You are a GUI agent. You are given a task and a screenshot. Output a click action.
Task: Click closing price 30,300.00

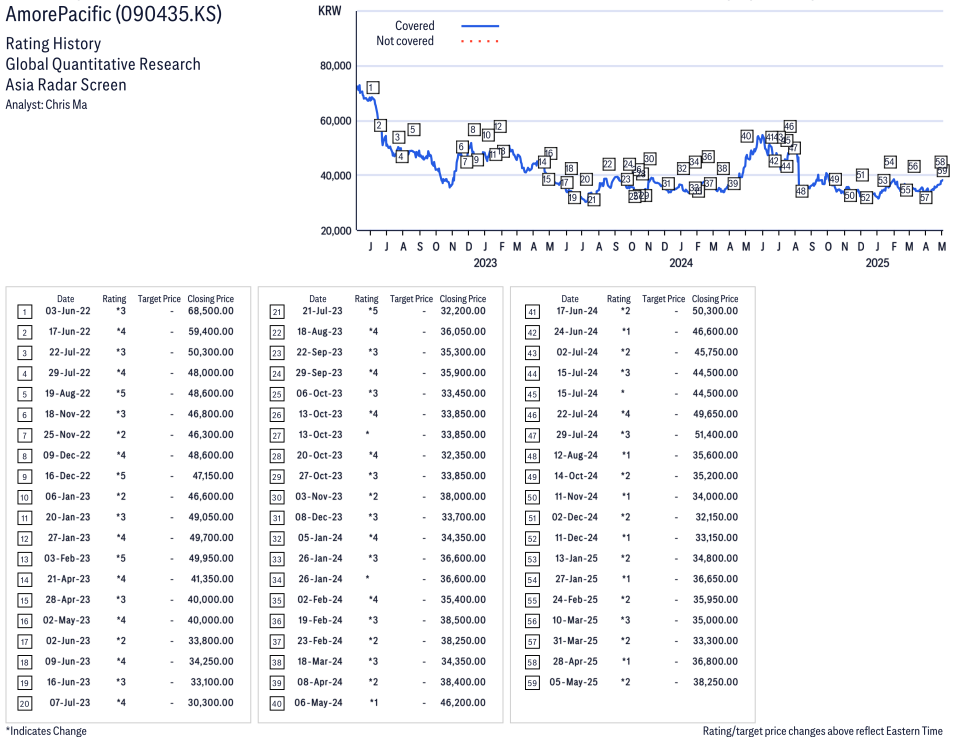(x=211, y=702)
